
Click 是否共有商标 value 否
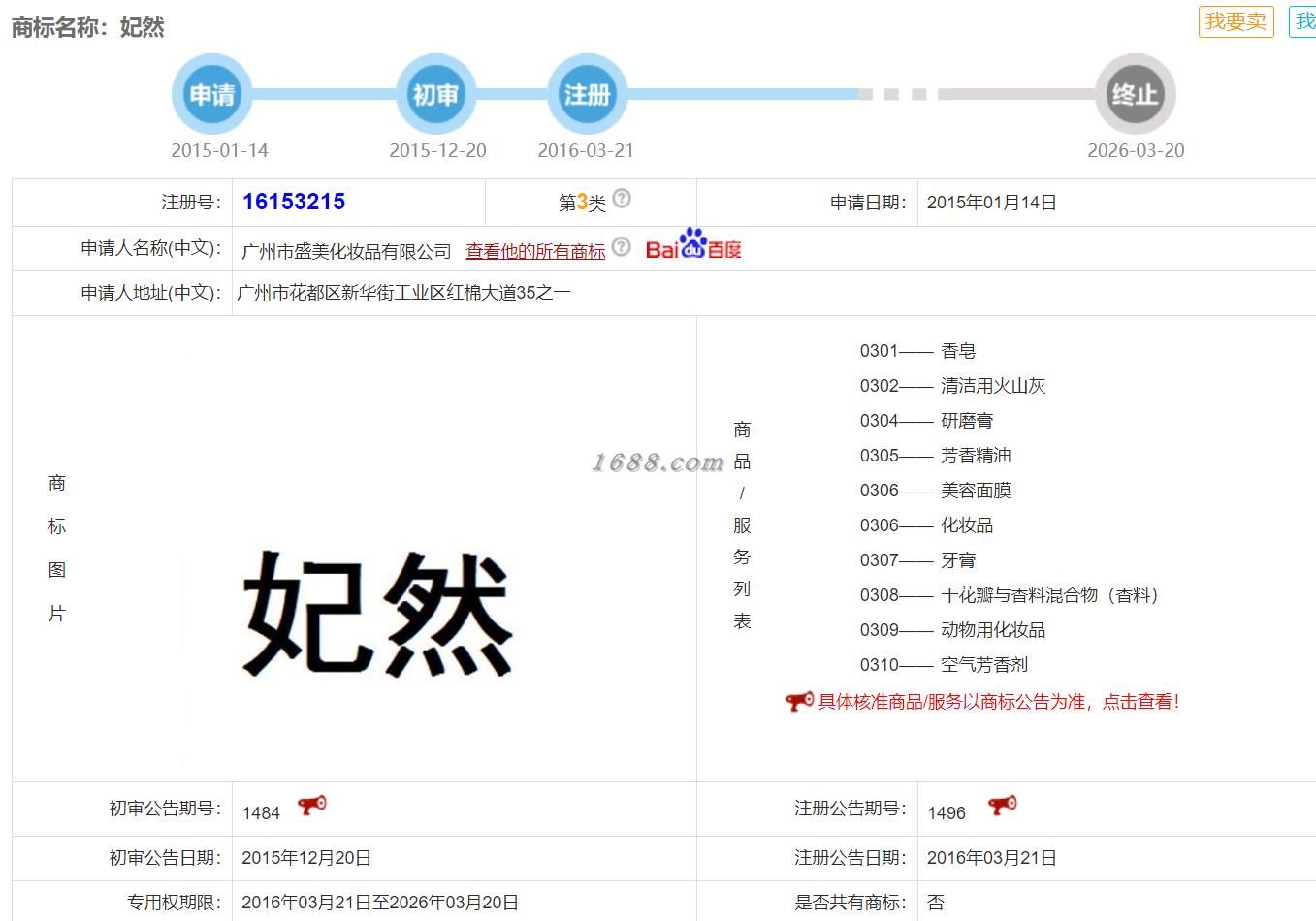point(936,903)
